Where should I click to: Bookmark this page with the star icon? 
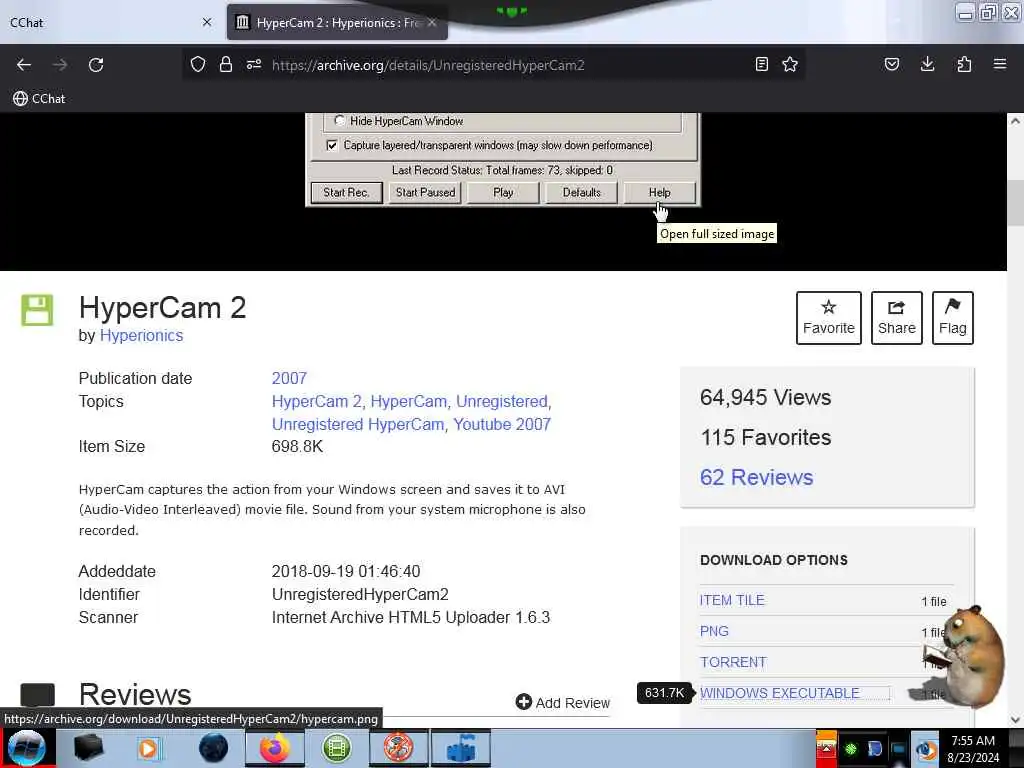[x=790, y=64]
